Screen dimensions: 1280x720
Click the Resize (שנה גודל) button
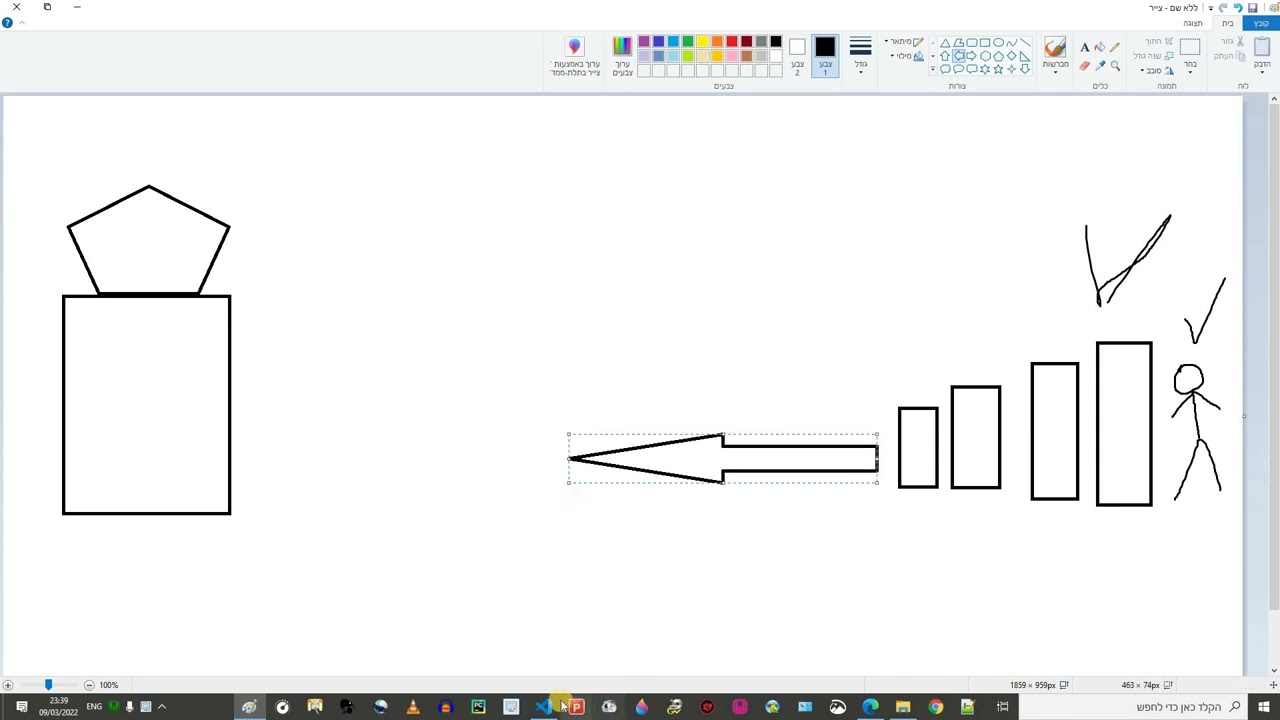coord(1153,56)
